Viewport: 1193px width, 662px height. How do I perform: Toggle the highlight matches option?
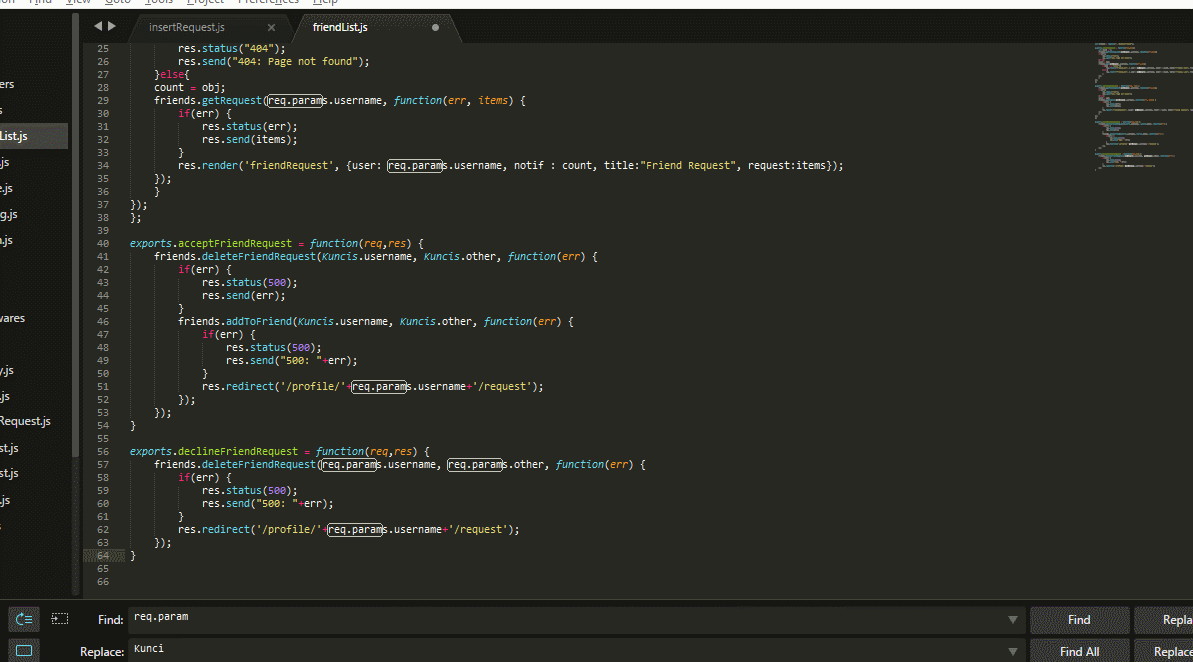pyautogui.click(x=23, y=651)
